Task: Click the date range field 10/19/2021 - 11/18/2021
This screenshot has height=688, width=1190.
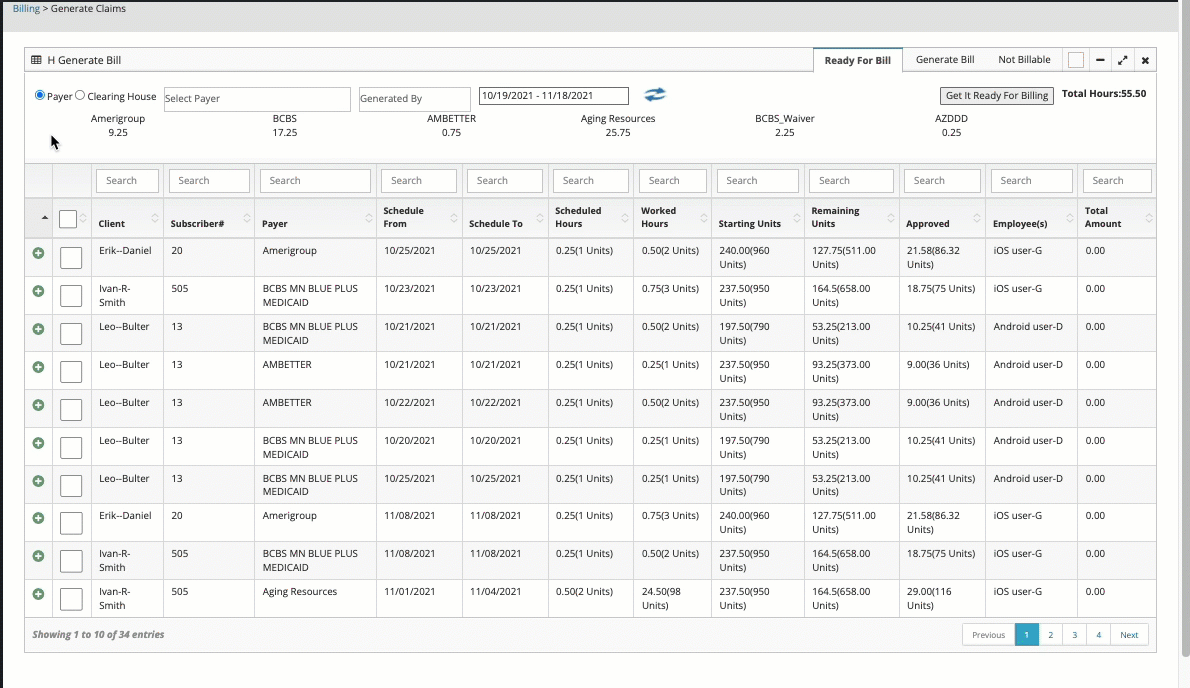Action: click(554, 96)
